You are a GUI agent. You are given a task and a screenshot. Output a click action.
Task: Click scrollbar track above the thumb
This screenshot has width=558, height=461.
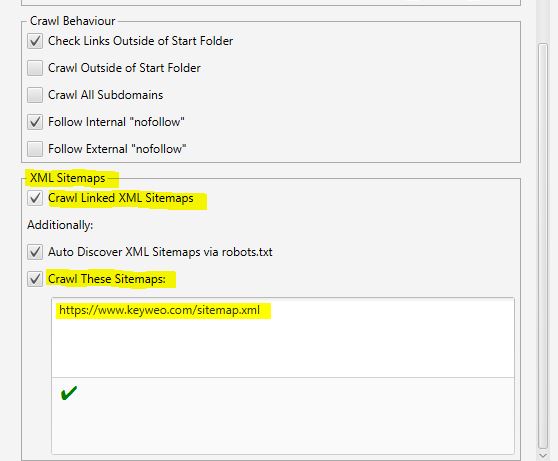point(543,21)
